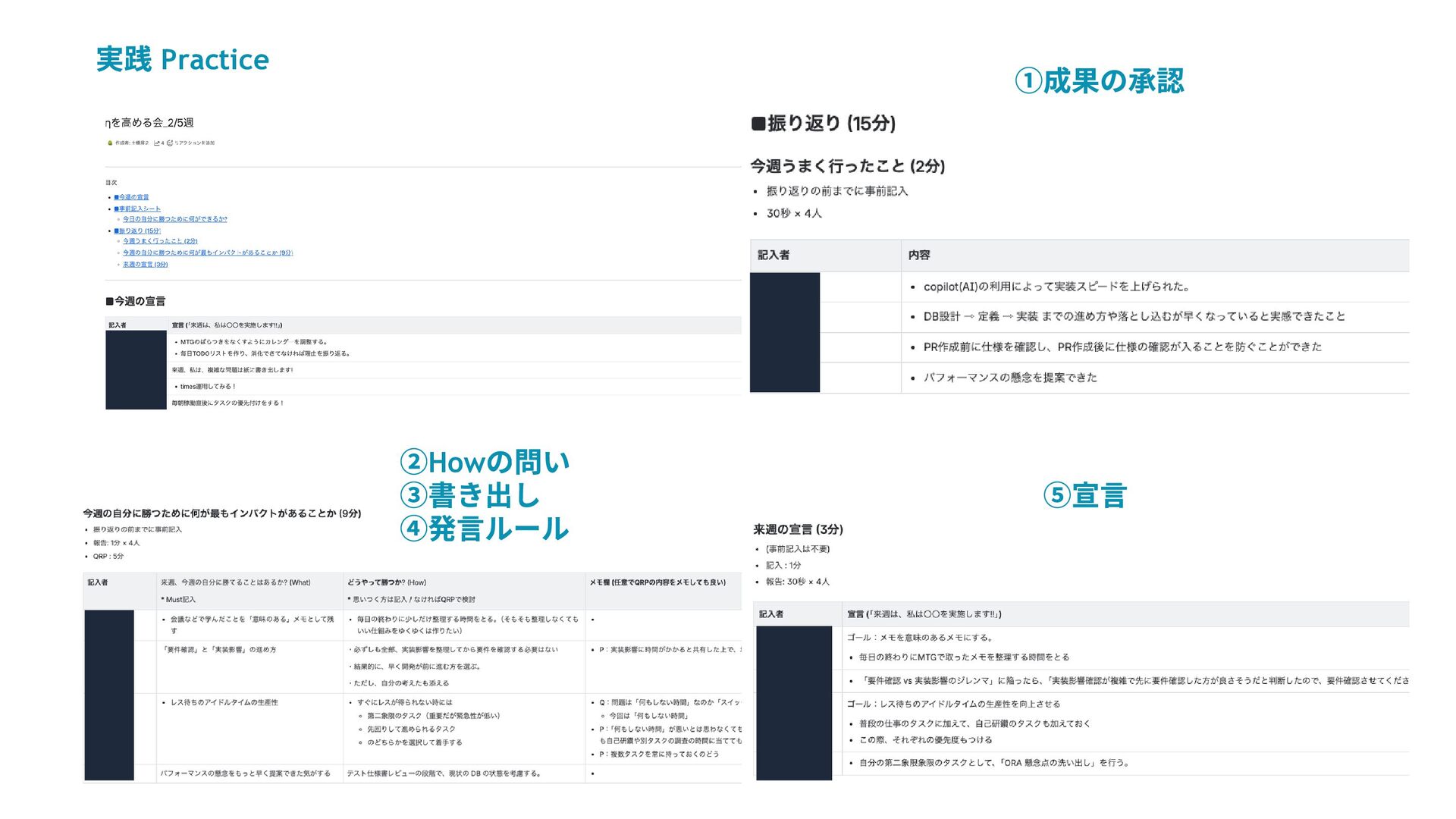This screenshot has width=1456, height=819.
Task: Open the 今週うまく行ったこと (2分) link
Action: coord(160,241)
